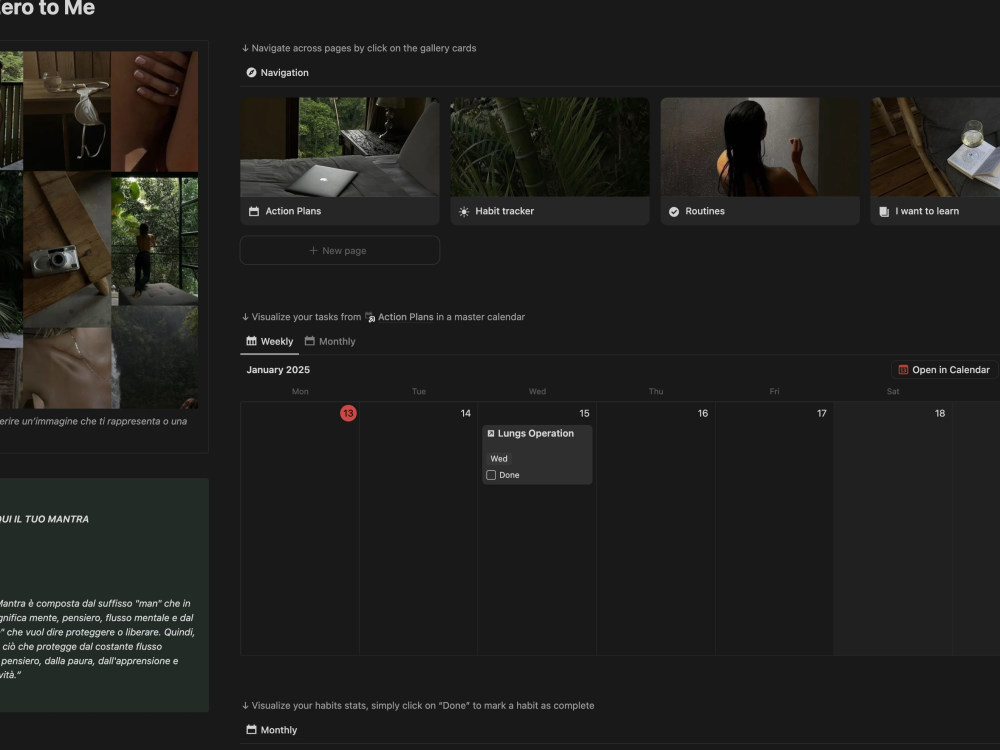Click the Lungs Operation page icon
Viewport: 1000px width, 750px height.
click(490, 434)
